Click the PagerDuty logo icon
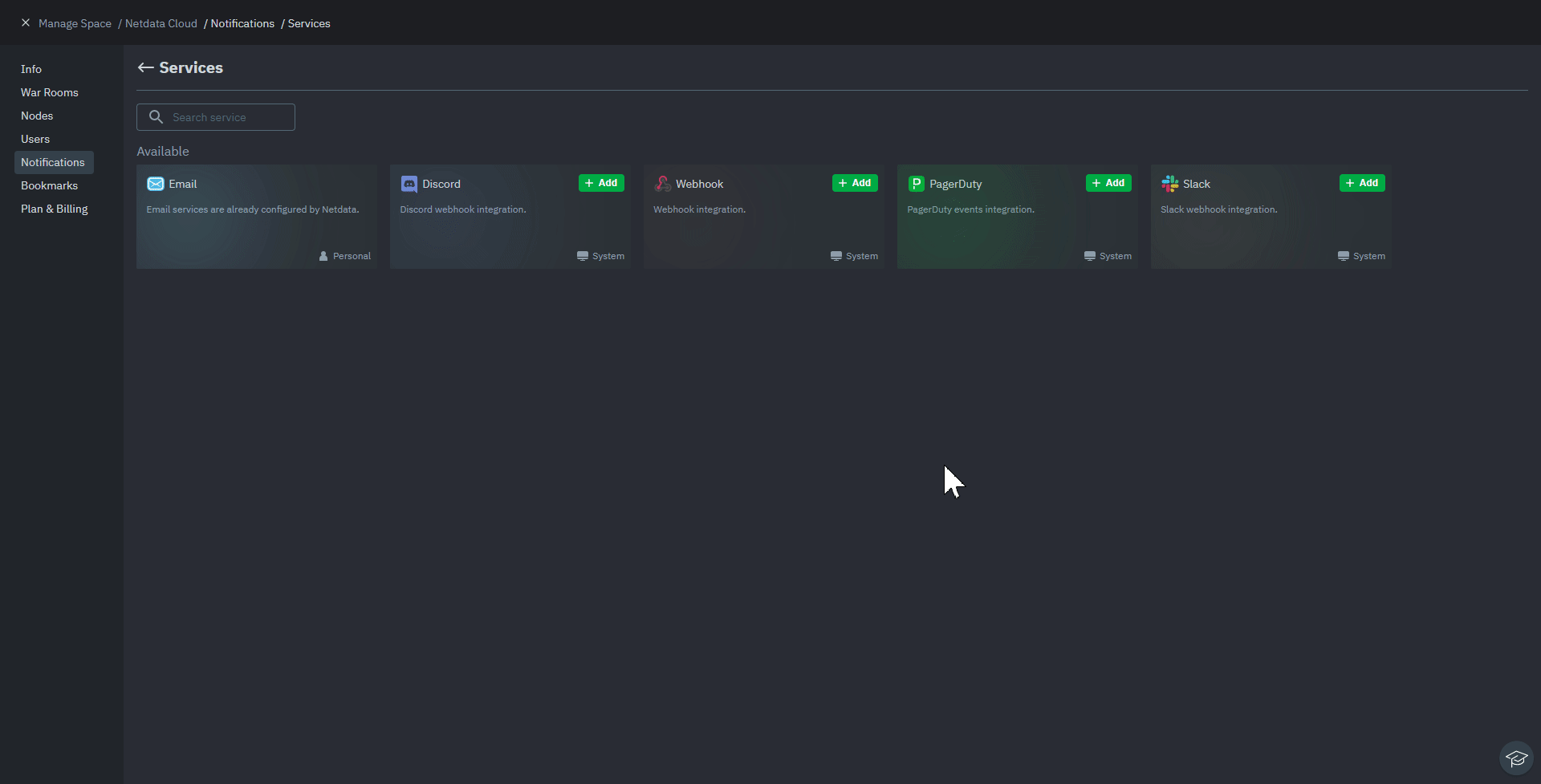The width and height of the screenshot is (1541, 784). 917,184
